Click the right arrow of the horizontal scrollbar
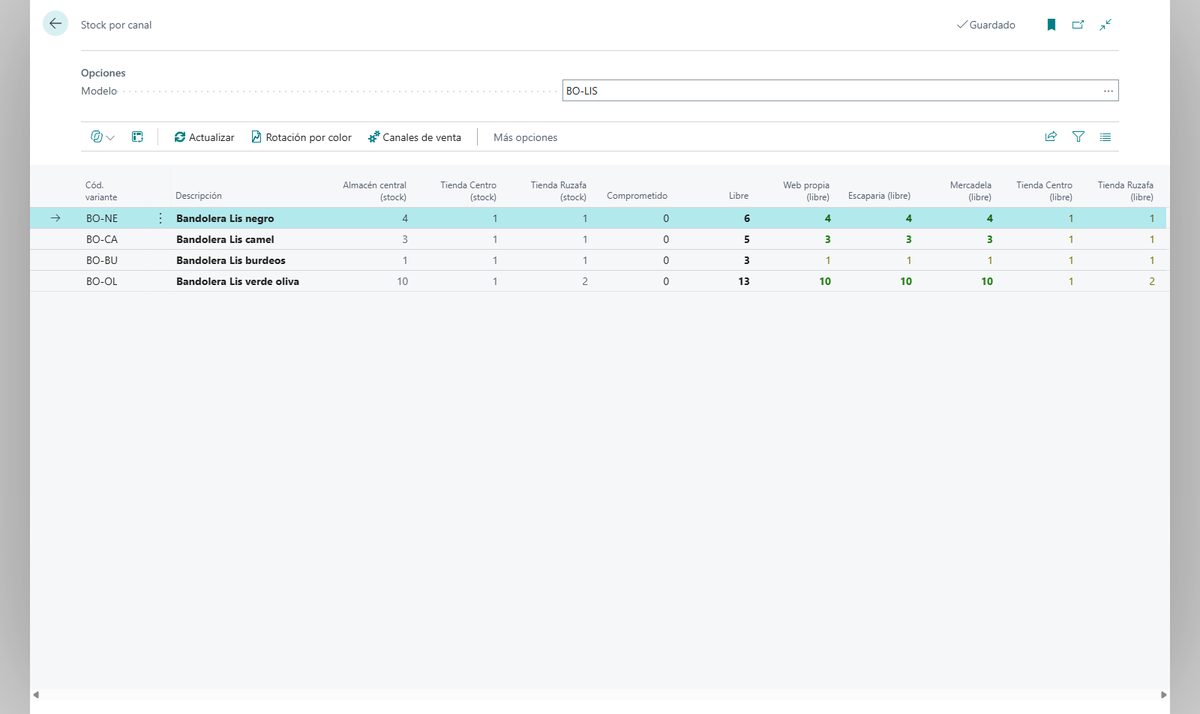This screenshot has height=714, width=1200. click(x=1163, y=695)
